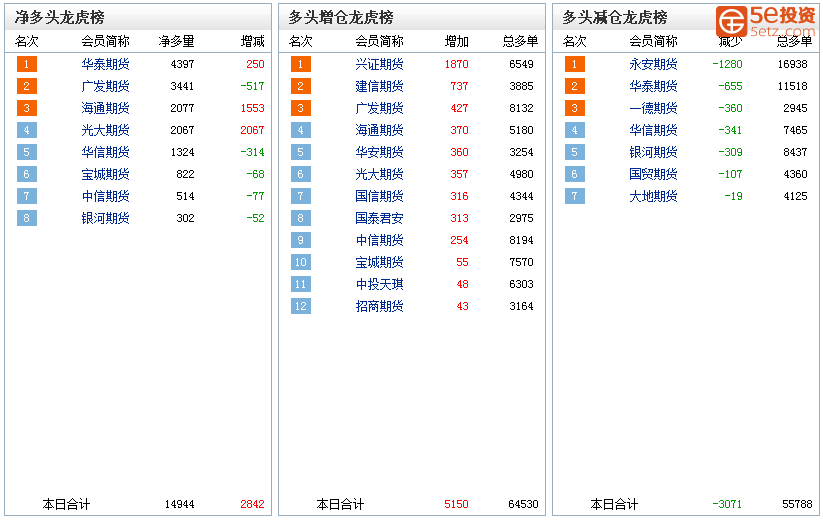Click rank badge 1 in 多头增仓龙虎榜
823x520 pixels.
point(301,64)
